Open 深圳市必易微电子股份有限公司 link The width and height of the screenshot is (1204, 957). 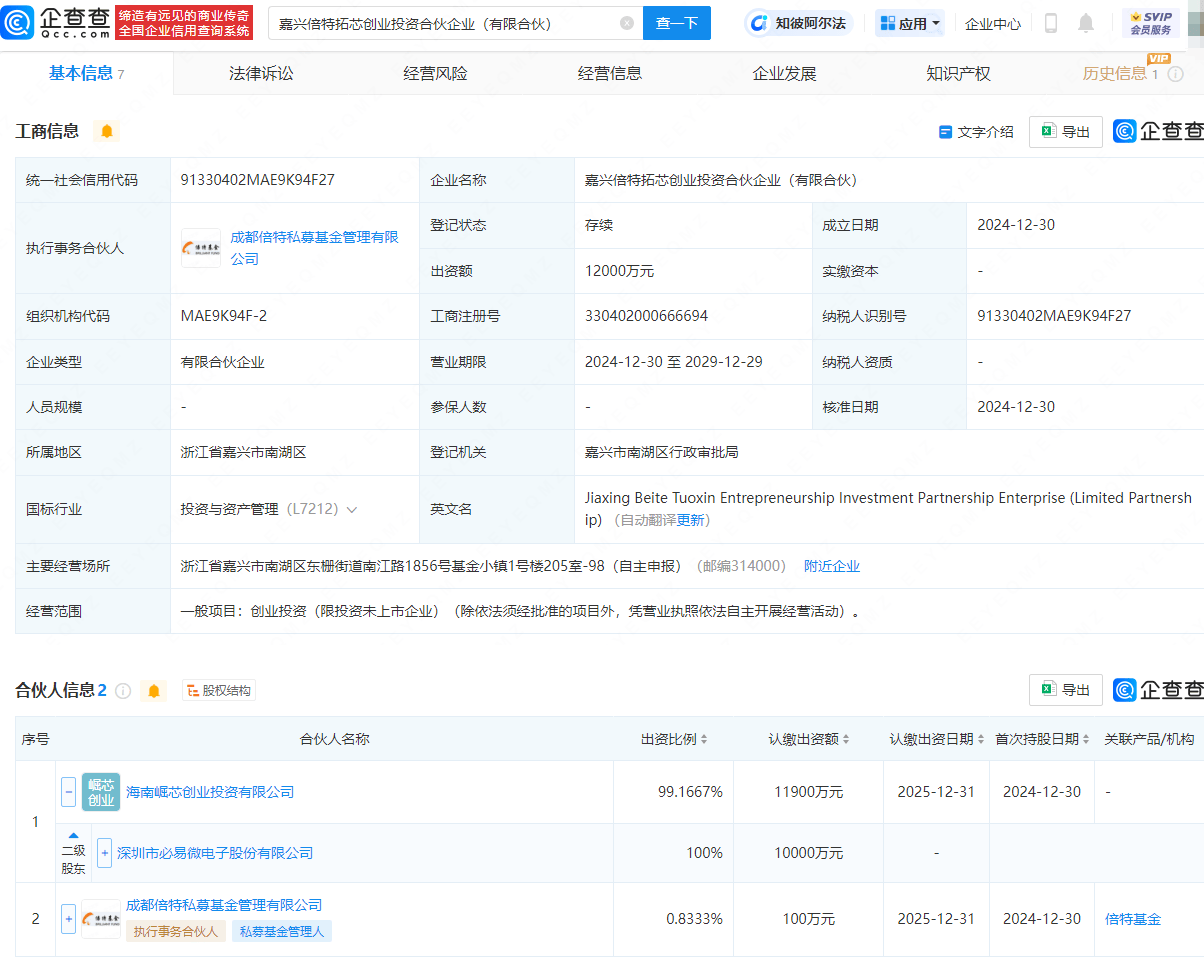coord(215,853)
